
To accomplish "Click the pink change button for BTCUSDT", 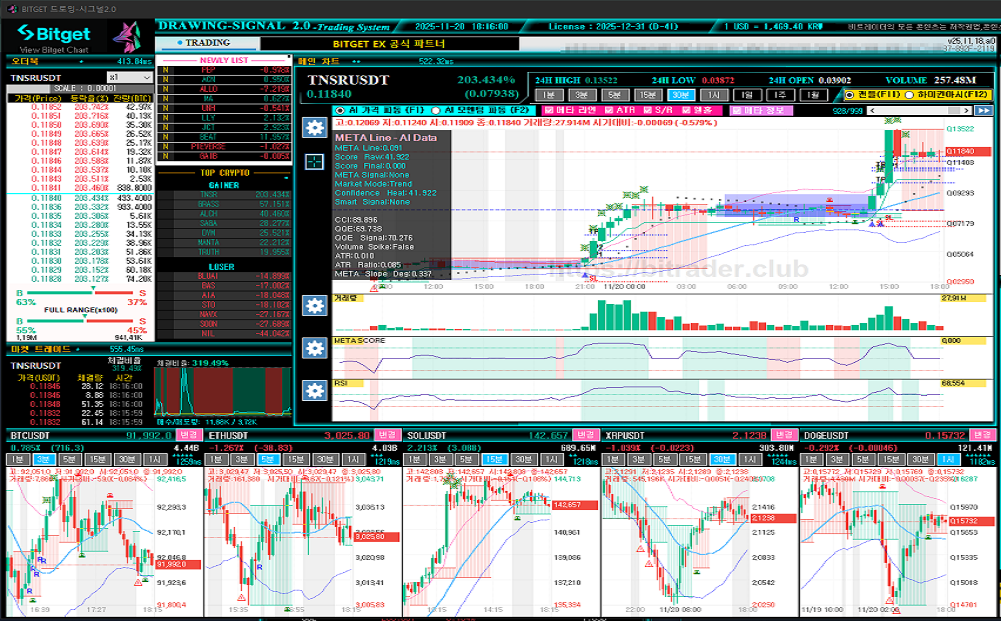I will (189, 435).
